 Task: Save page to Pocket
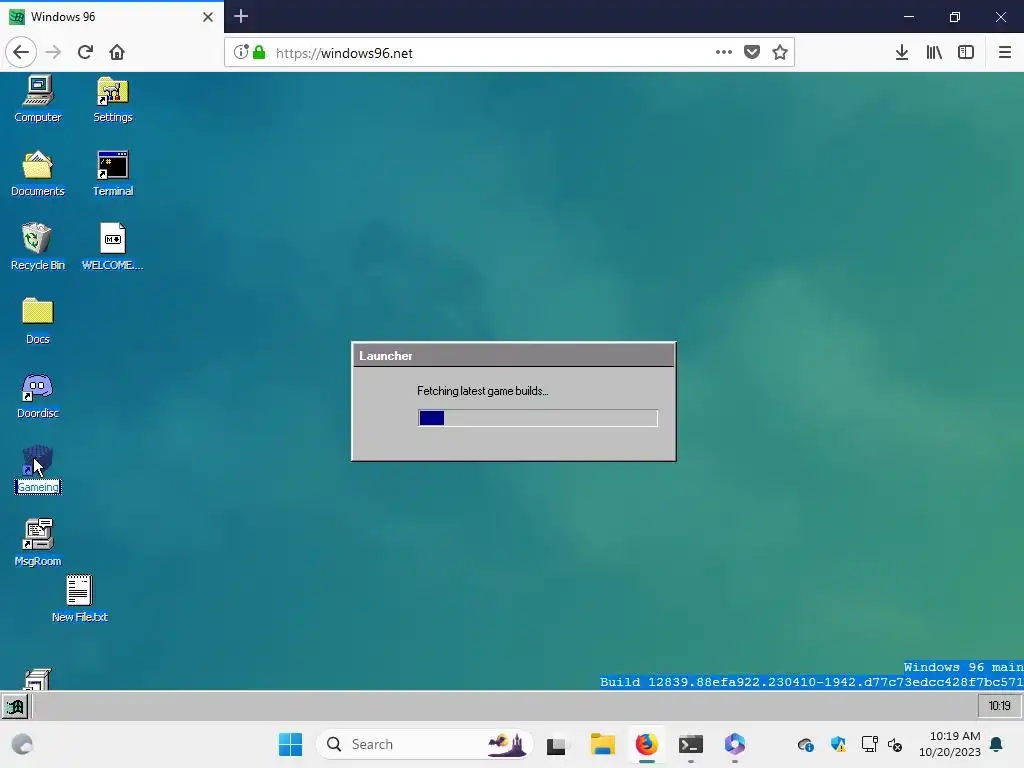click(752, 52)
